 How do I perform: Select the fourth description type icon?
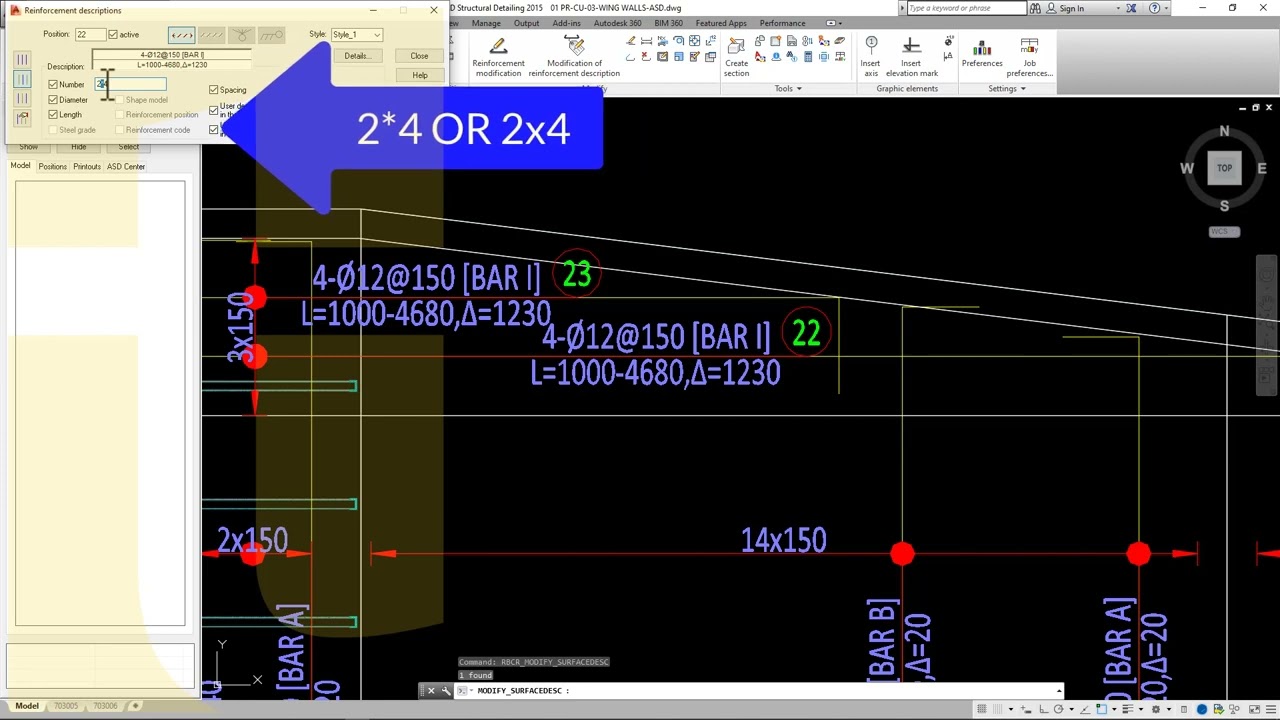coord(271,35)
